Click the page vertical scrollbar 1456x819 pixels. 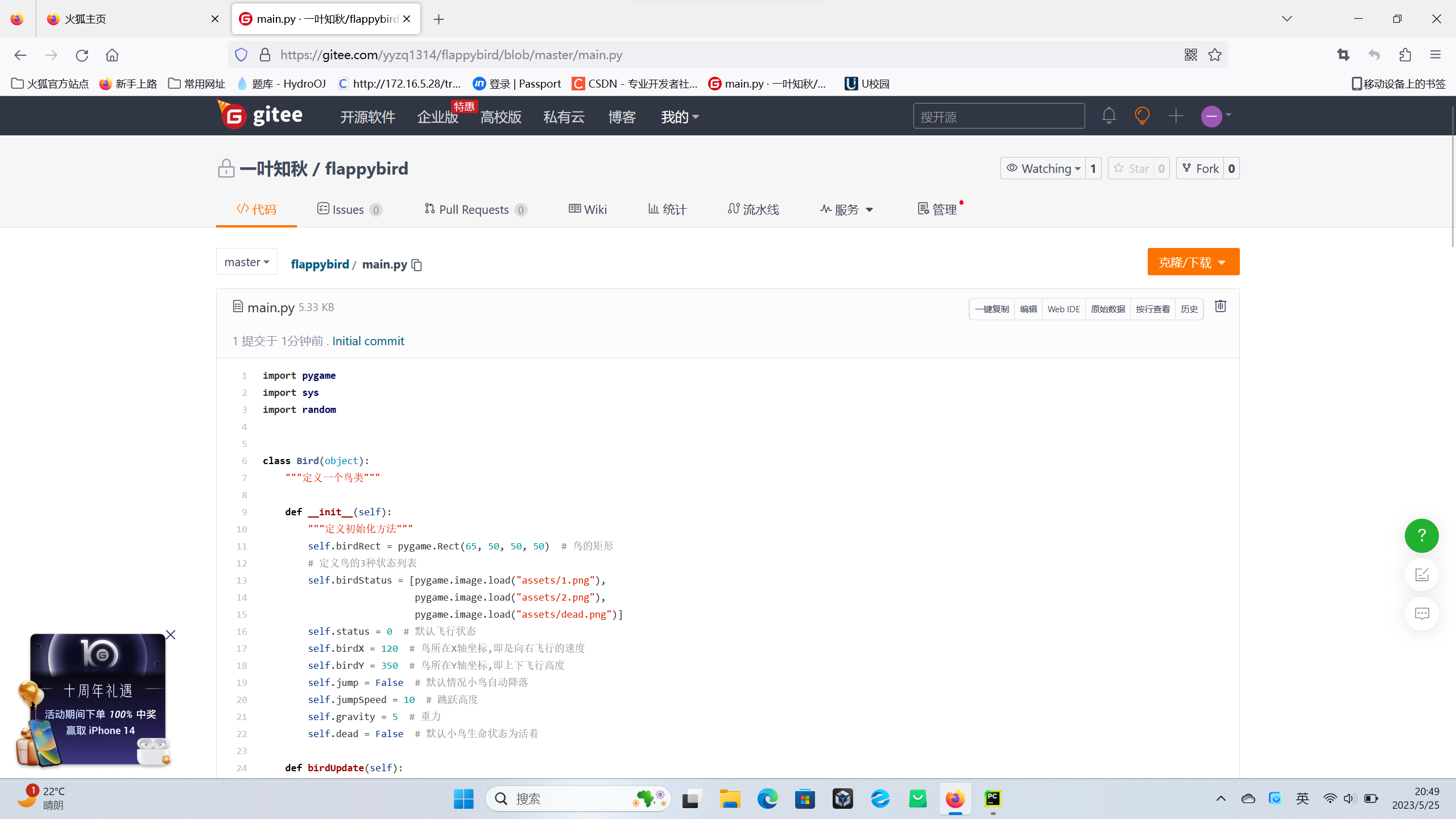tap(1453, 176)
